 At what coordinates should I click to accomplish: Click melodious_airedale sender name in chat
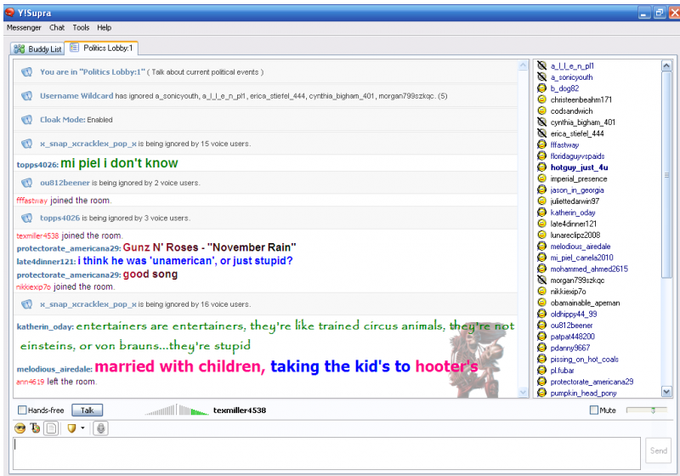55,369
